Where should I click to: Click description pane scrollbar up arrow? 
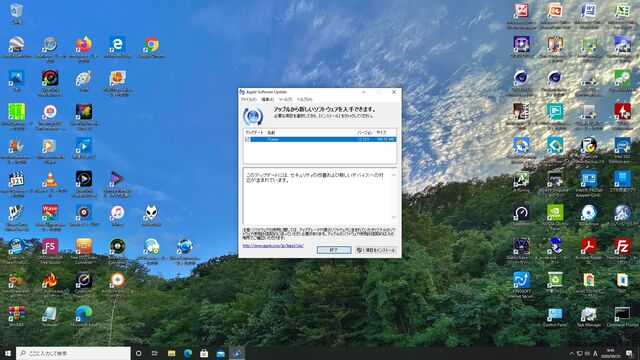click(x=394, y=175)
